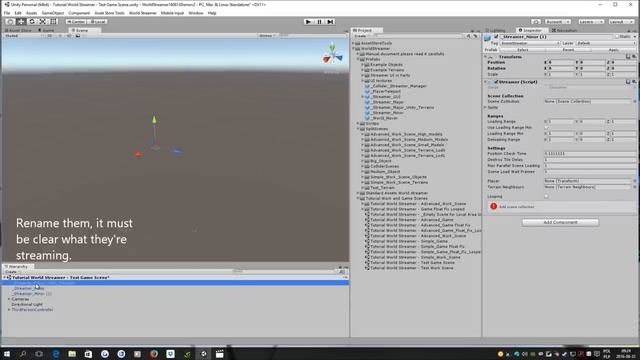This screenshot has width=640, height=360.
Task: Click the Add Component button
Action: coord(560,222)
